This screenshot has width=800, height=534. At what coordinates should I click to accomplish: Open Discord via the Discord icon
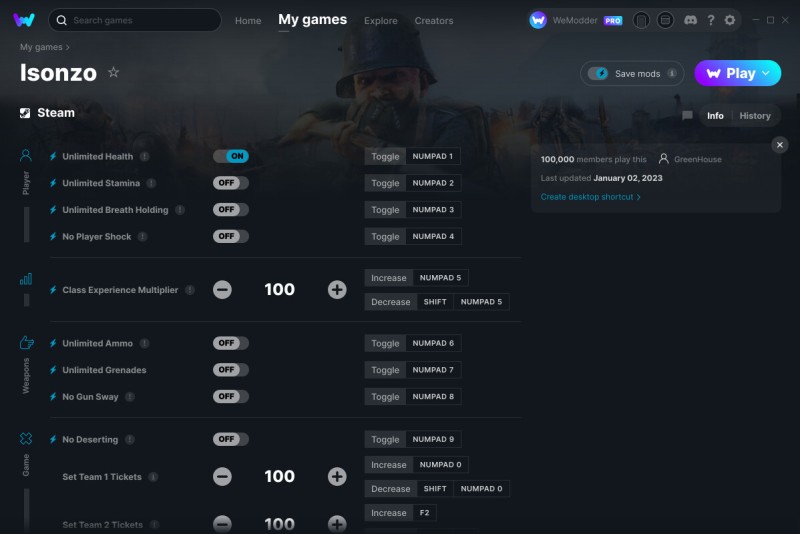(x=690, y=20)
